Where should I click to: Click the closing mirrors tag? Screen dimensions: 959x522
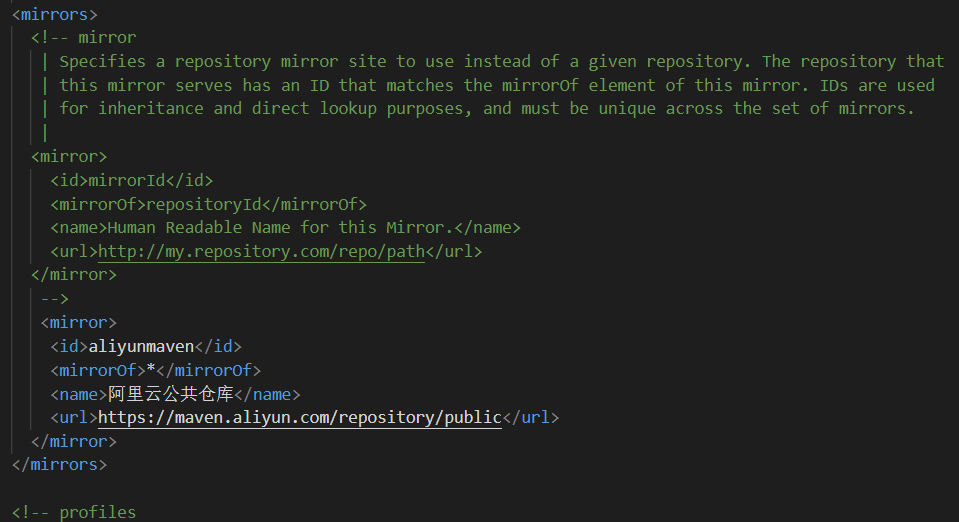pos(58,465)
